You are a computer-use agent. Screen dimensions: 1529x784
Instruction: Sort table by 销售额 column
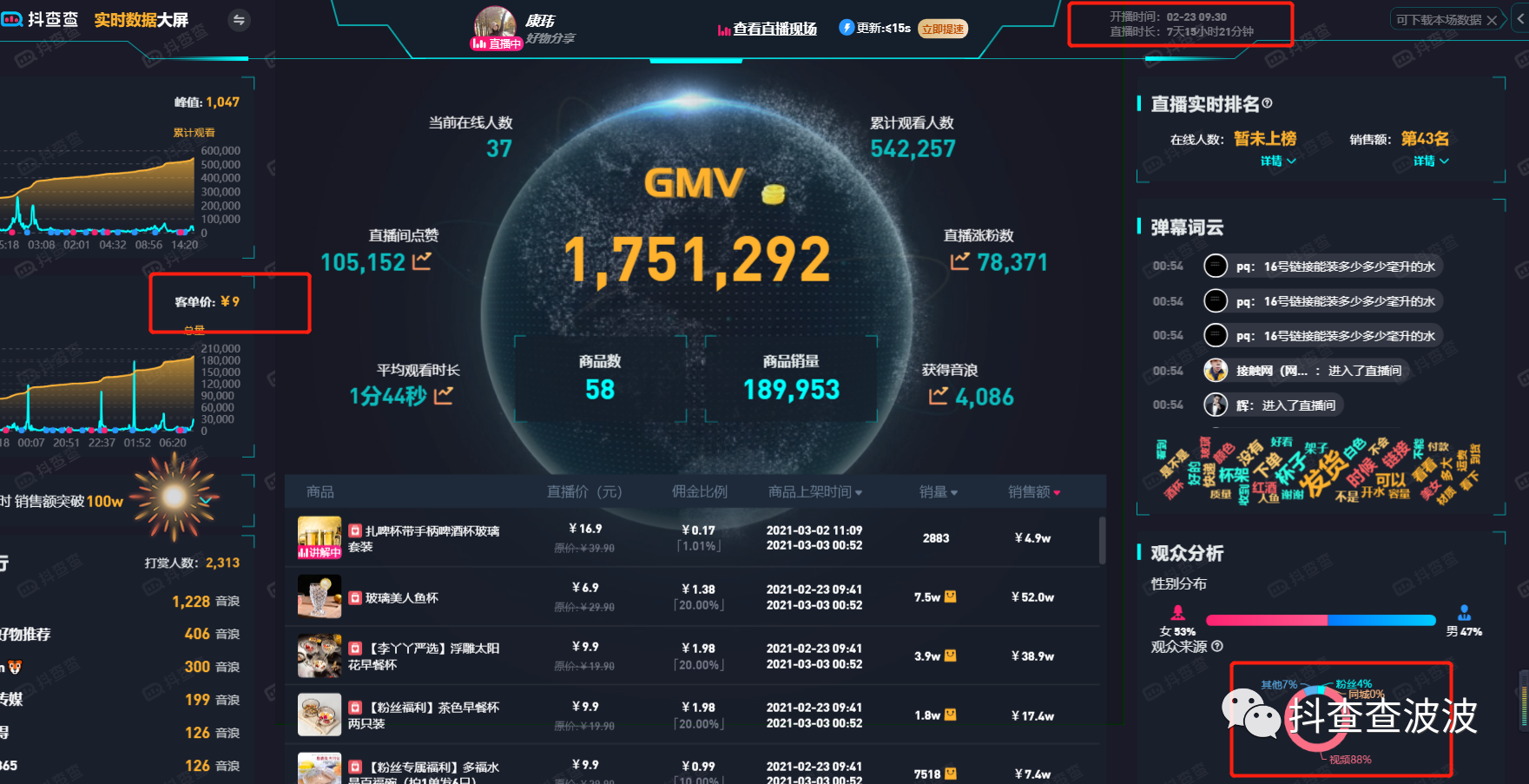[x=1034, y=491]
